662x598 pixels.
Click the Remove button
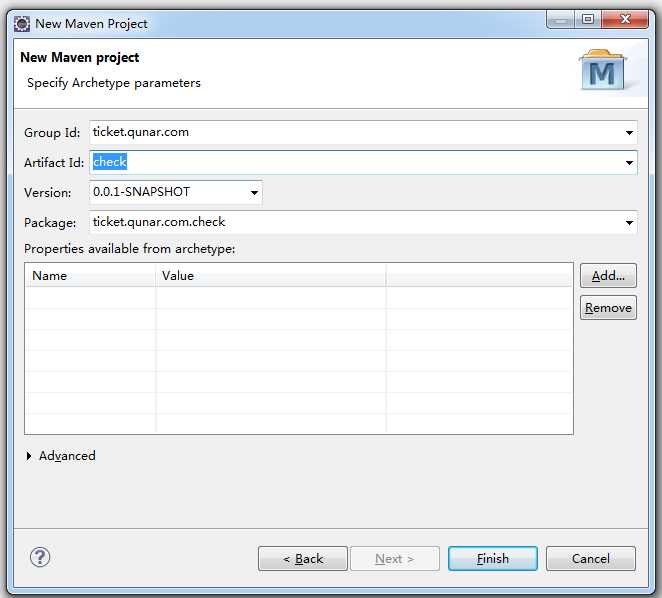point(608,308)
